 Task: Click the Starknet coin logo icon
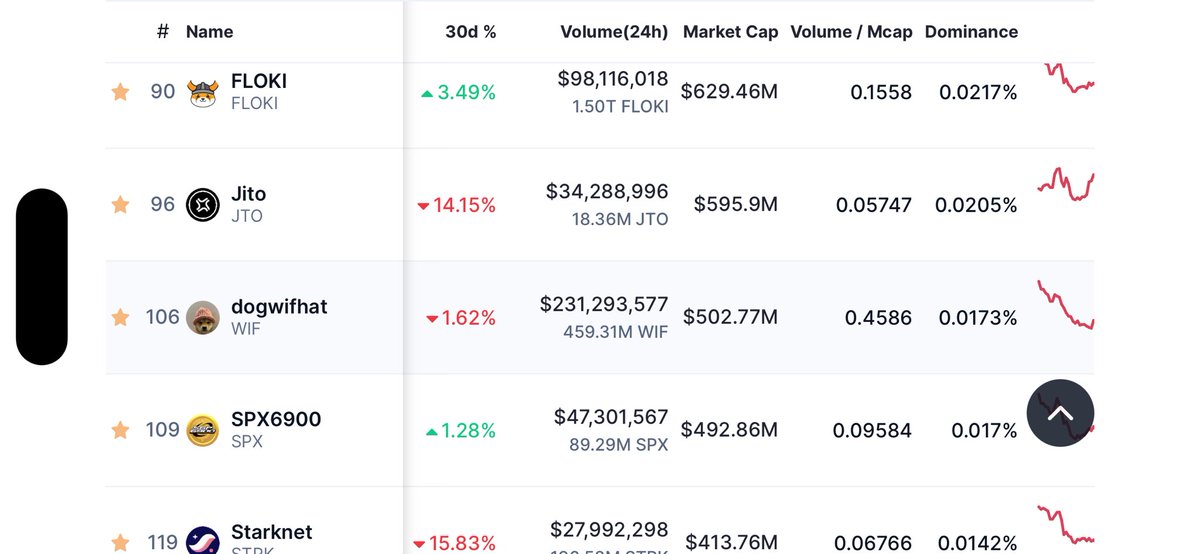pos(203,541)
